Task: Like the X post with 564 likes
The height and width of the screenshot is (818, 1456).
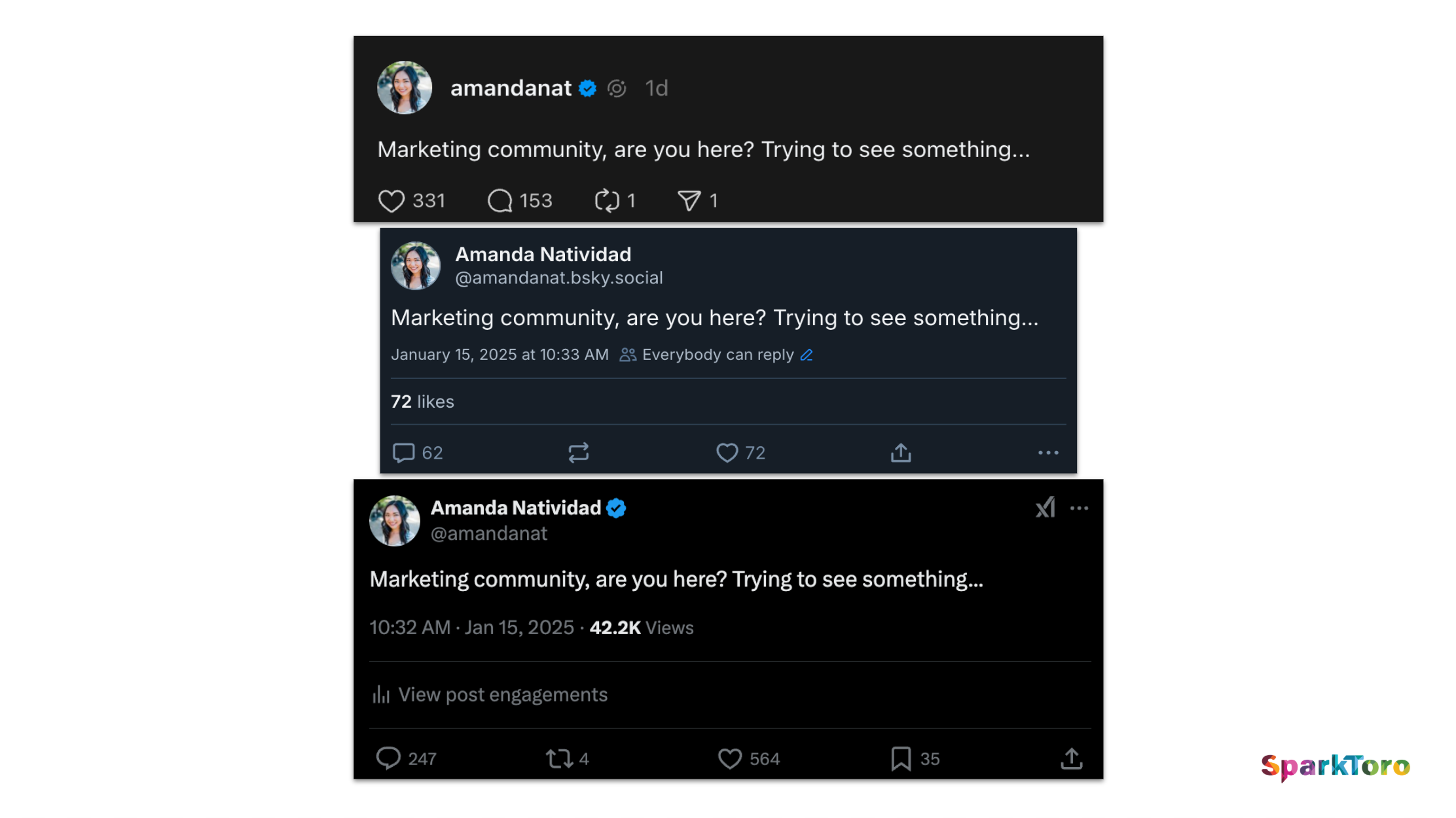Action: pyautogui.click(x=730, y=759)
